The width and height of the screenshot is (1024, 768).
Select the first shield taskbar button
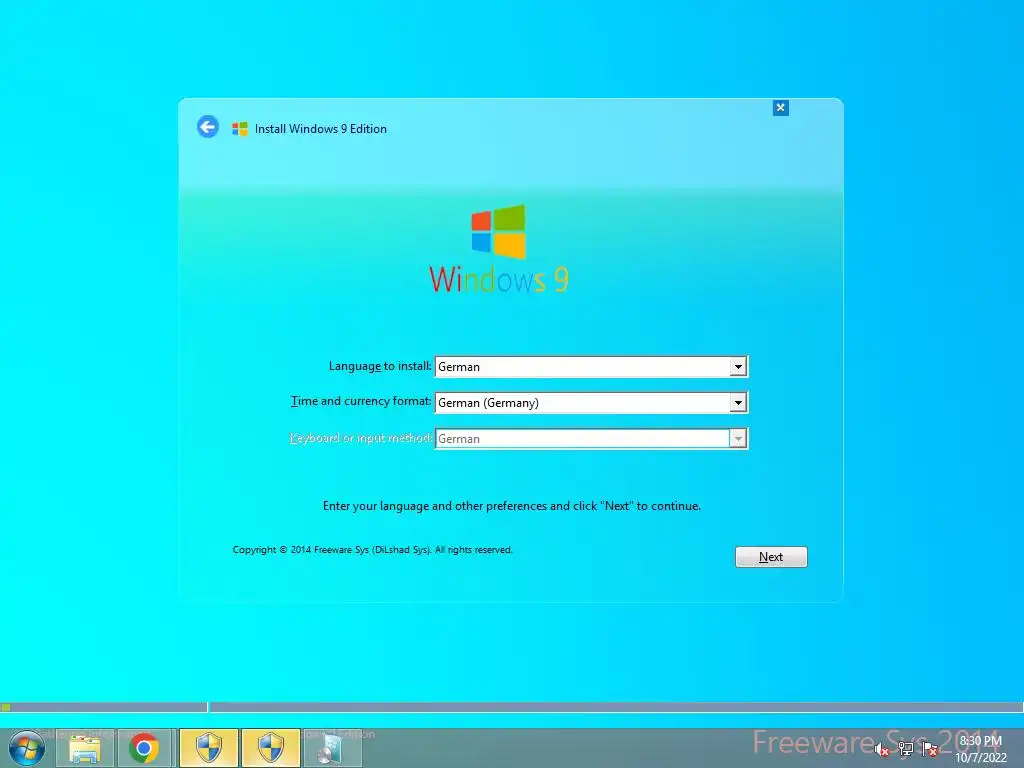[209, 748]
